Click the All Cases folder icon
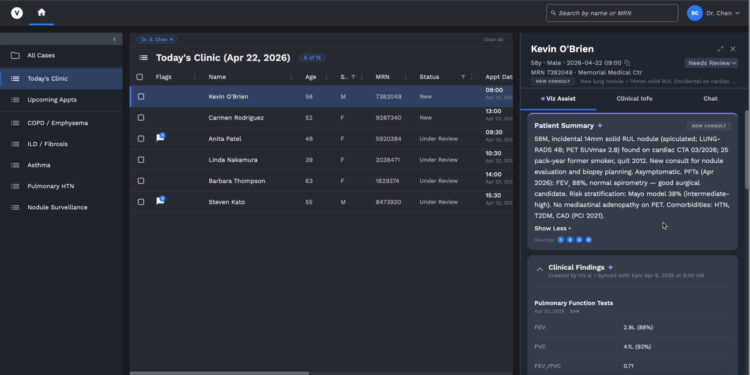This screenshot has width=750, height=375. click(x=15, y=55)
